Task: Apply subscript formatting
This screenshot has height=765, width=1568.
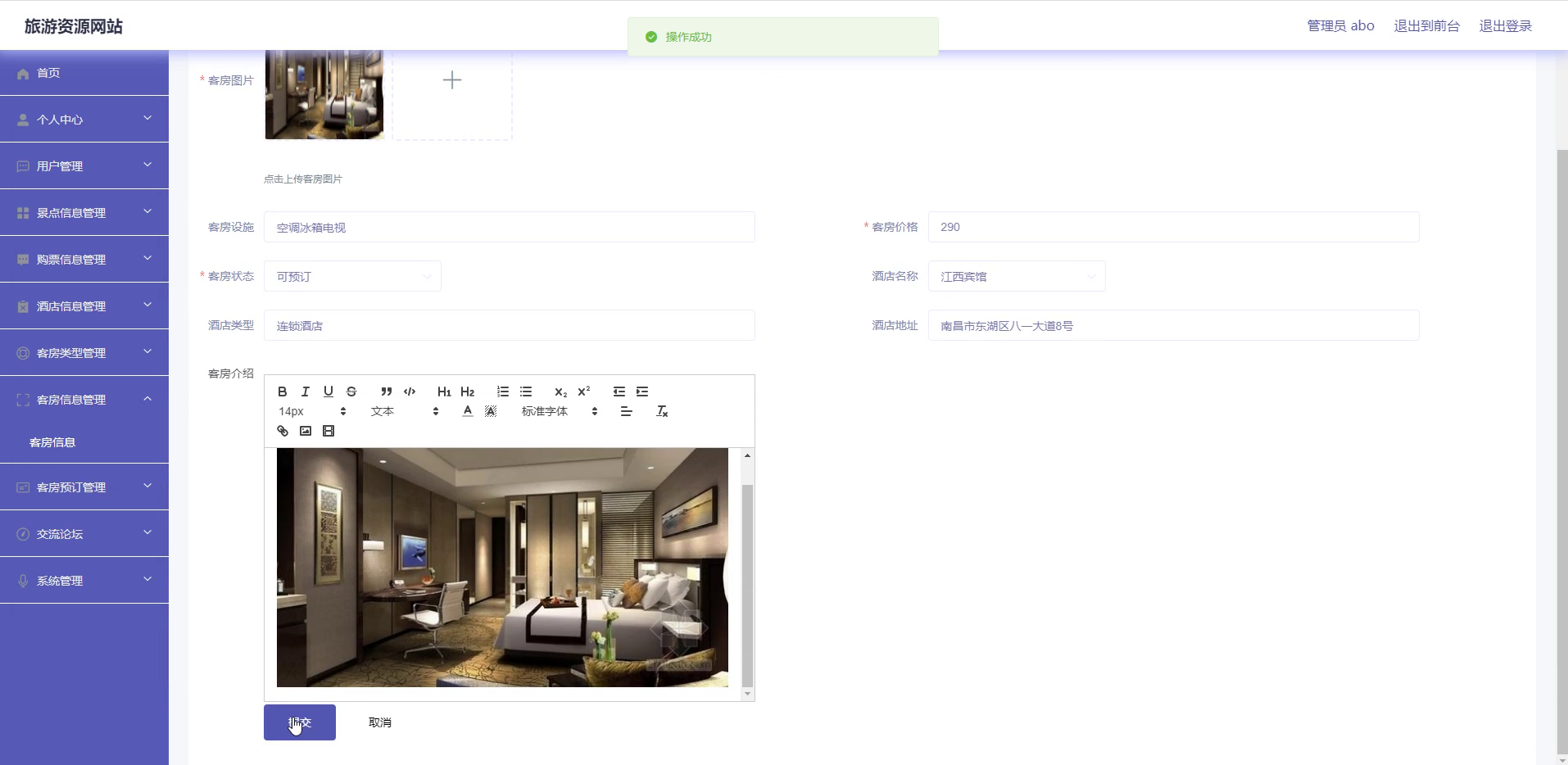Action: (560, 392)
